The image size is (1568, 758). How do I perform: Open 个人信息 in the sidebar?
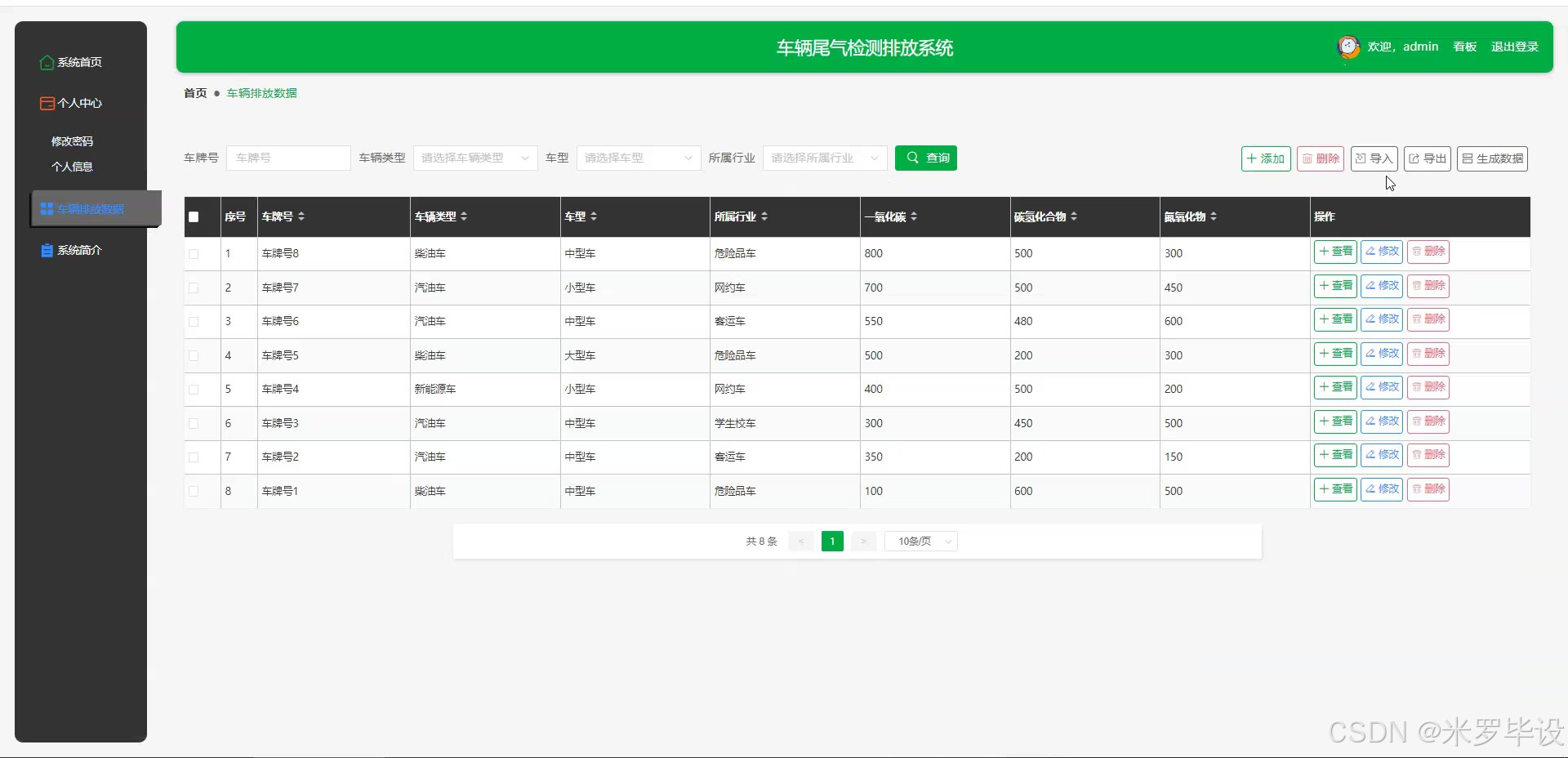pos(72,167)
